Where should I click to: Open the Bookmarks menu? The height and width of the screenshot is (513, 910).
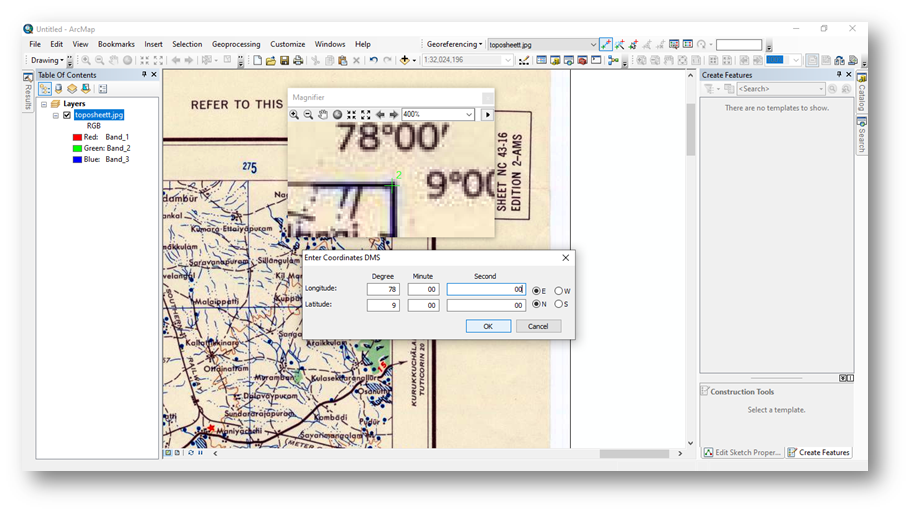click(116, 44)
